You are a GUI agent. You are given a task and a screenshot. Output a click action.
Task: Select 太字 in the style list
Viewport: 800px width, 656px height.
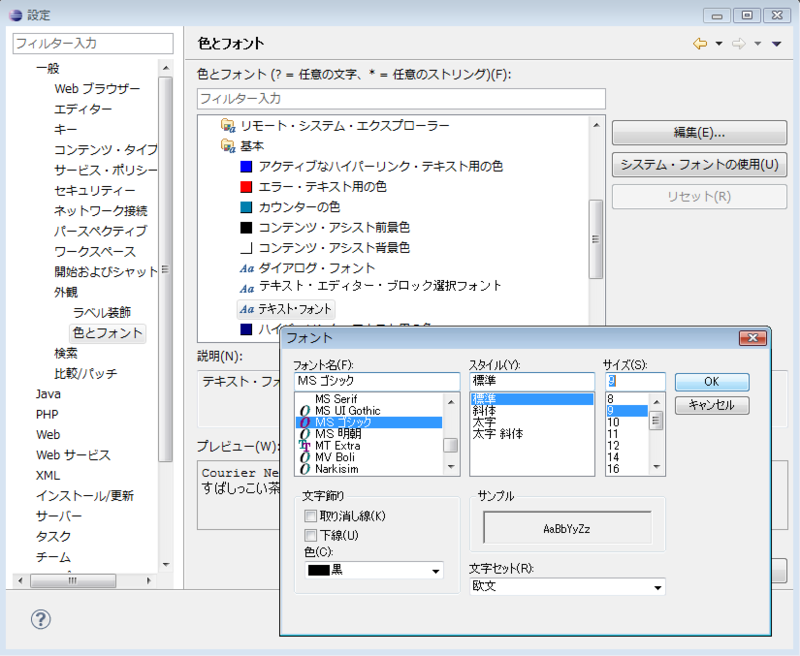(x=484, y=422)
